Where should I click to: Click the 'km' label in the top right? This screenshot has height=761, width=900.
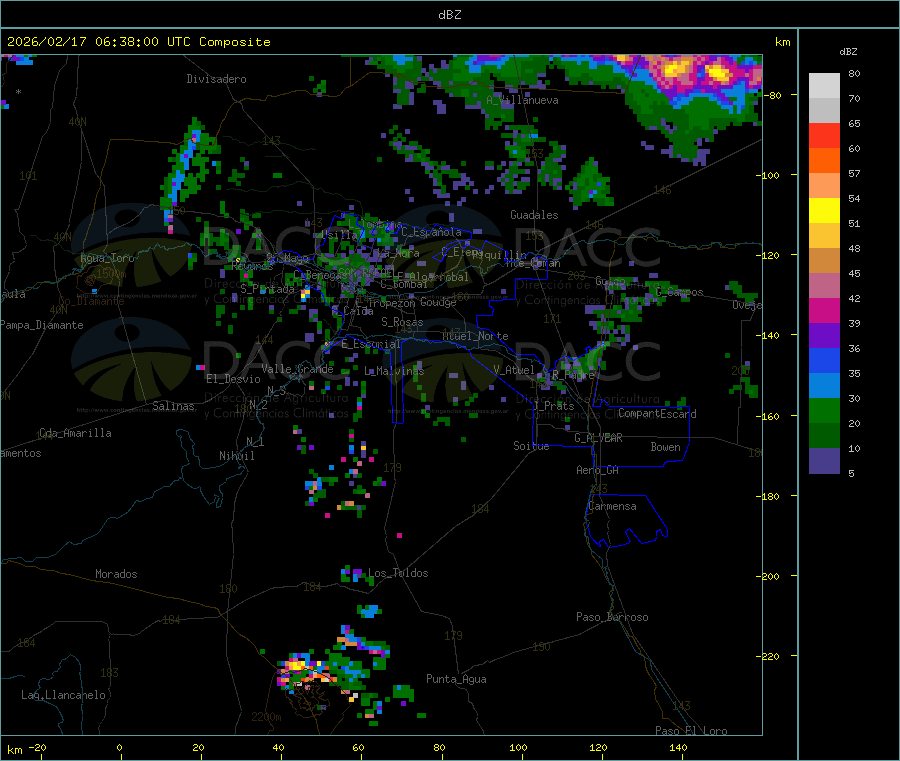pyautogui.click(x=782, y=42)
